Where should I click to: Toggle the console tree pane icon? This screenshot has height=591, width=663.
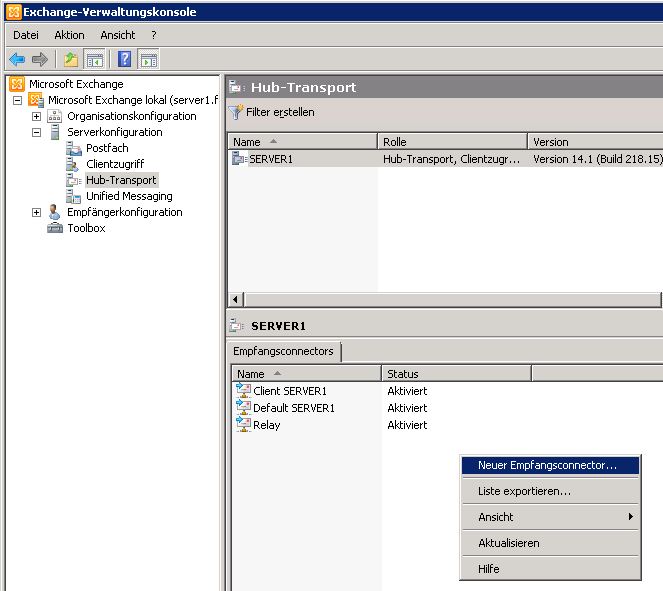click(95, 59)
